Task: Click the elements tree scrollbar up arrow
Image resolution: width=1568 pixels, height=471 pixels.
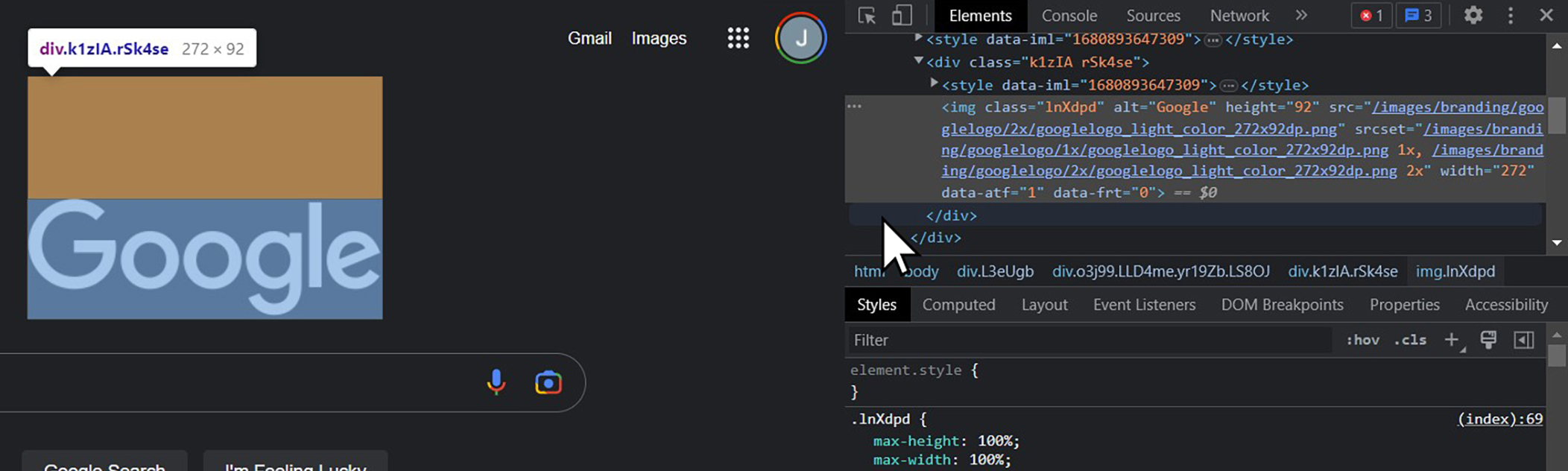Action: (x=1557, y=46)
